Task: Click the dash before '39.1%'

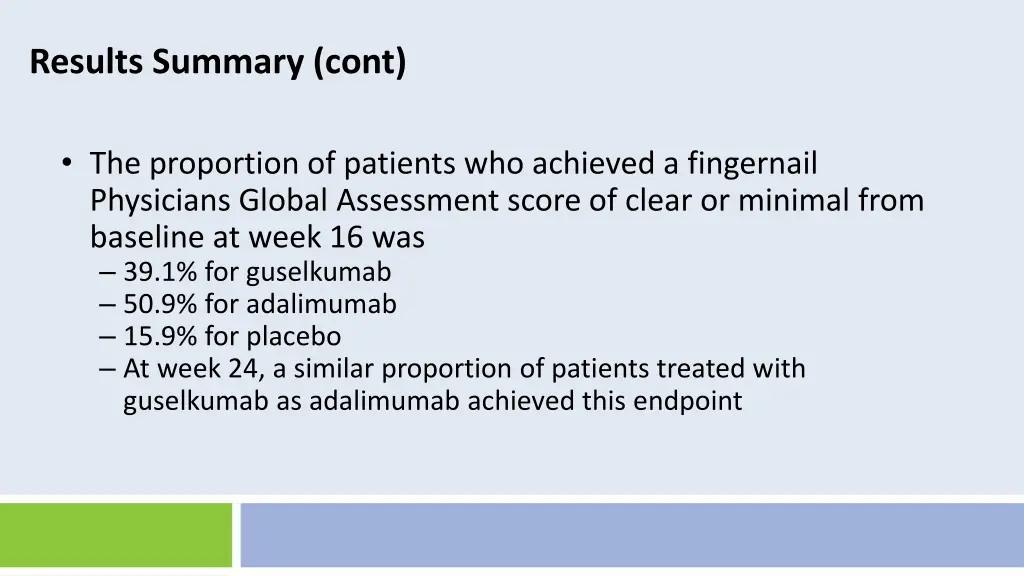Action: click(x=107, y=273)
